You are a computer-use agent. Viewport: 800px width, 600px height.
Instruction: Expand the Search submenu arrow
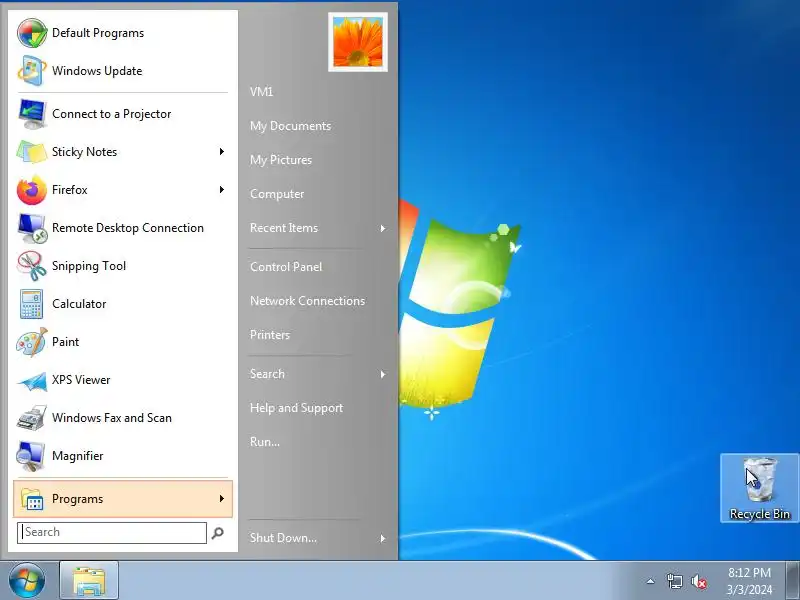383,374
